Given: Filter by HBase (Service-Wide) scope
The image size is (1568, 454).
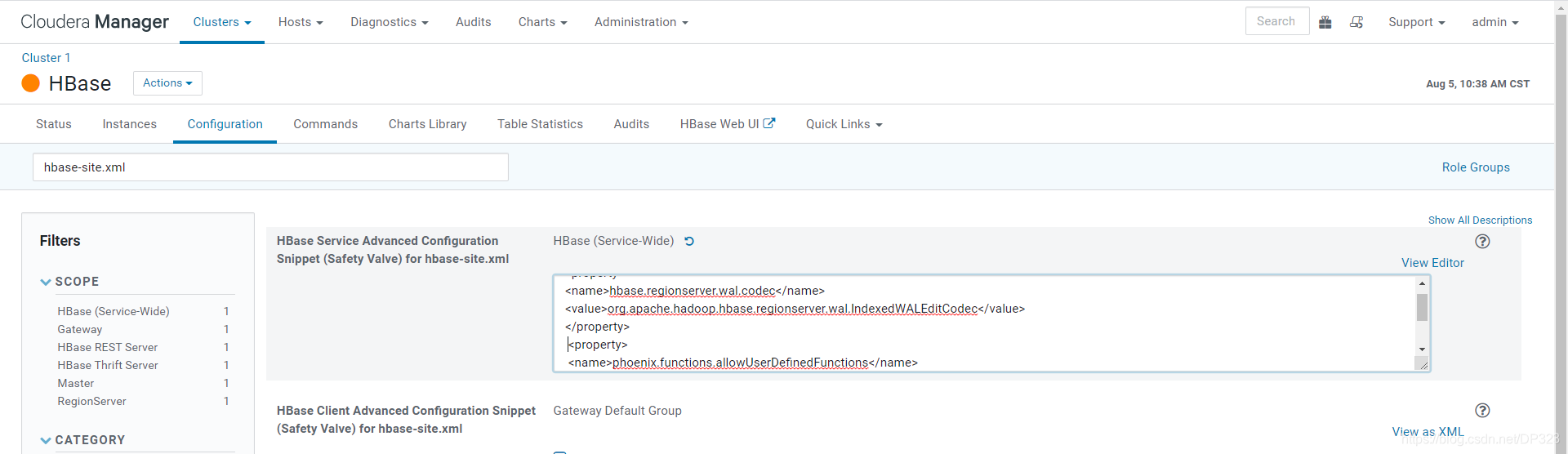Looking at the screenshot, I should point(114,311).
